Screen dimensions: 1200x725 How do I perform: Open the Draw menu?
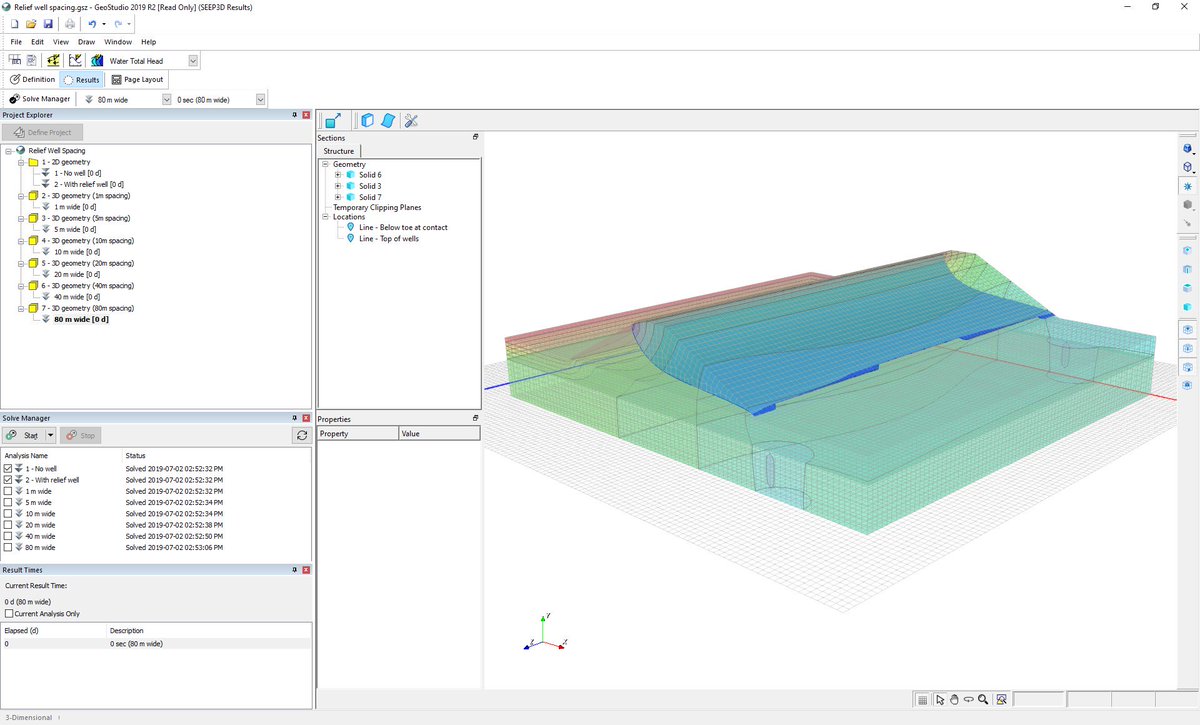point(86,42)
